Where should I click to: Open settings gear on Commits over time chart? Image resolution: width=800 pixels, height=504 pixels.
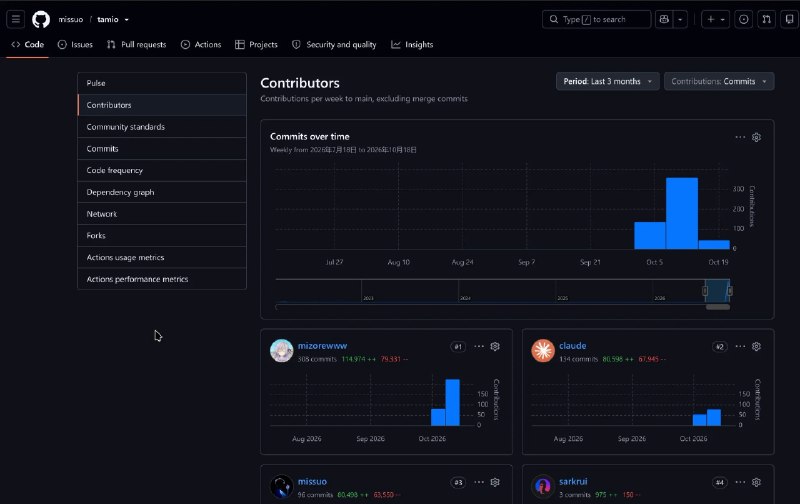point(756,137)
